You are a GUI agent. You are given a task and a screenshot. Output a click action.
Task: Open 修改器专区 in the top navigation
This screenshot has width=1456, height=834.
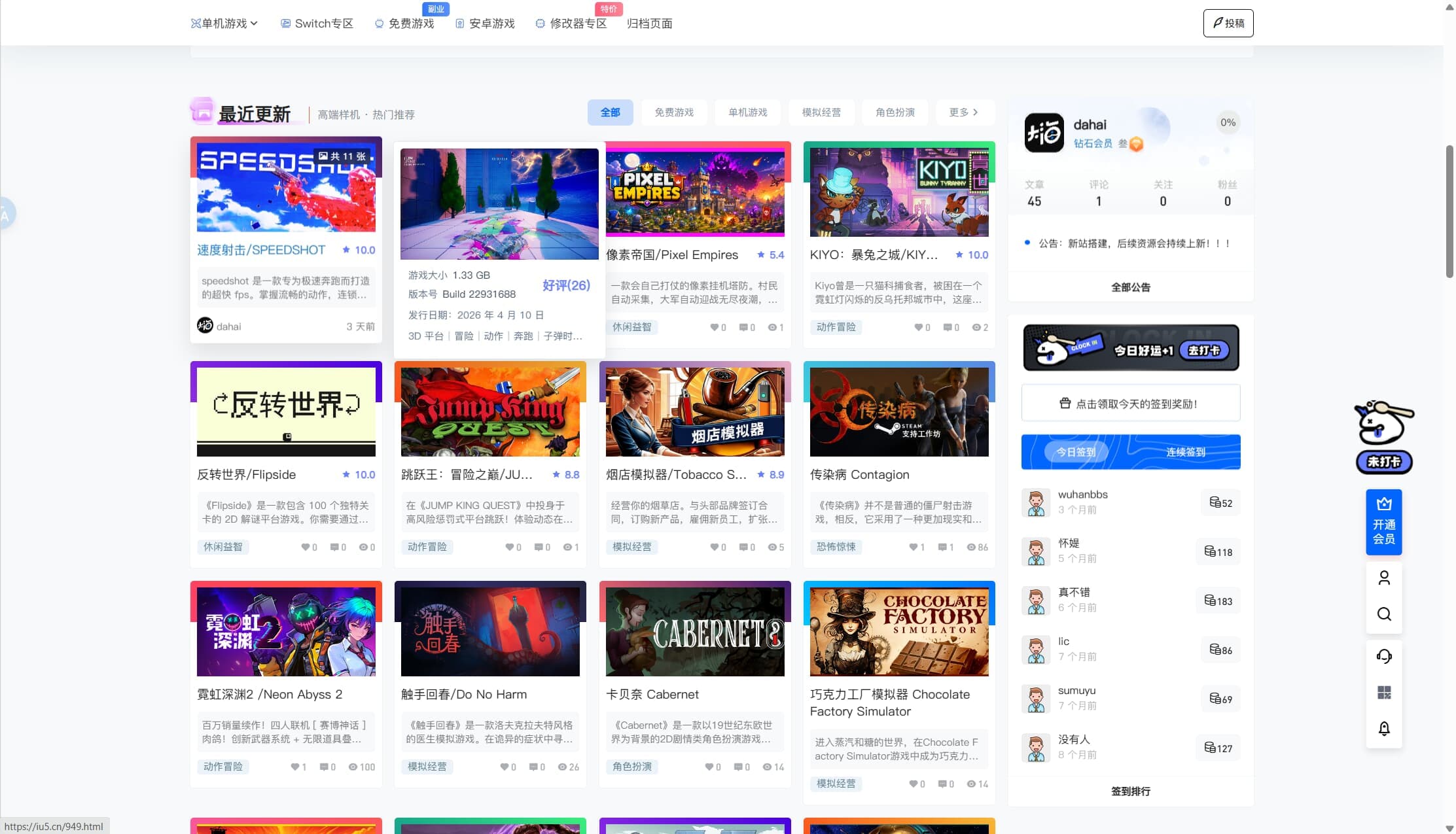(571, 24)
